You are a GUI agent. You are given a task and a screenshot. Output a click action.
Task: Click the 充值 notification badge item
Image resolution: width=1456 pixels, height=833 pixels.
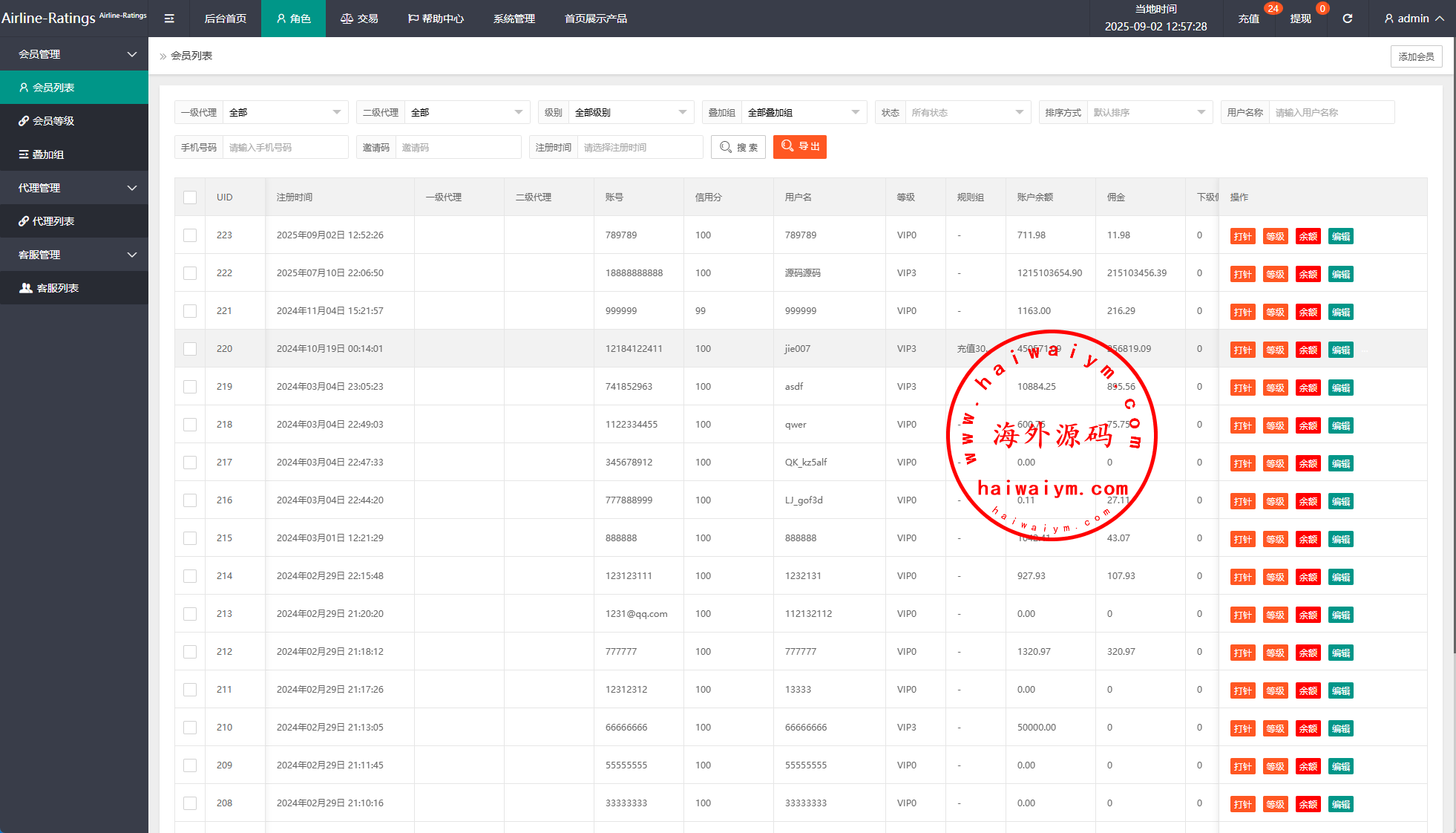(1249, 19)
